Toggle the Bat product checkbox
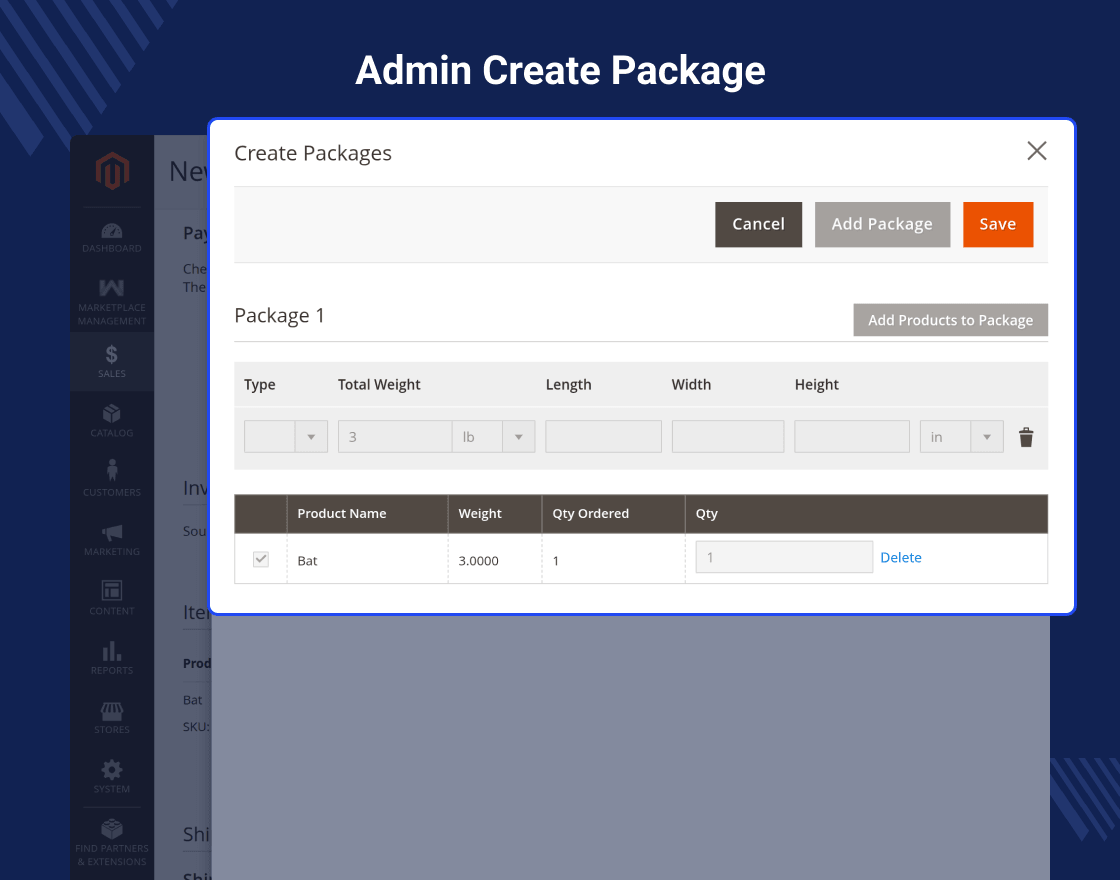Screen dimensions: 1120x880 261,559
